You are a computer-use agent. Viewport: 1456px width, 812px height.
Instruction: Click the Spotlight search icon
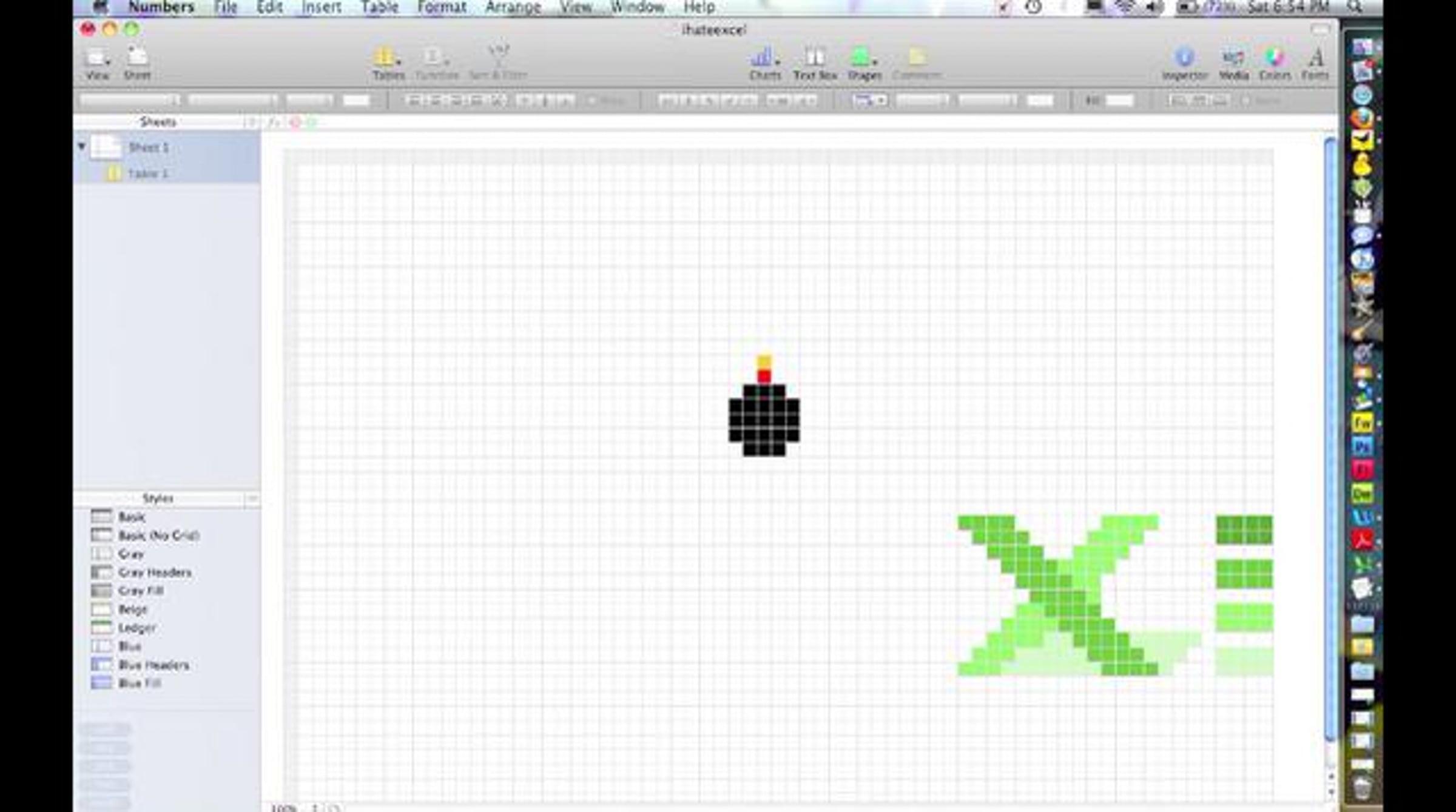pyautogui.click(x=1355, y=7)
